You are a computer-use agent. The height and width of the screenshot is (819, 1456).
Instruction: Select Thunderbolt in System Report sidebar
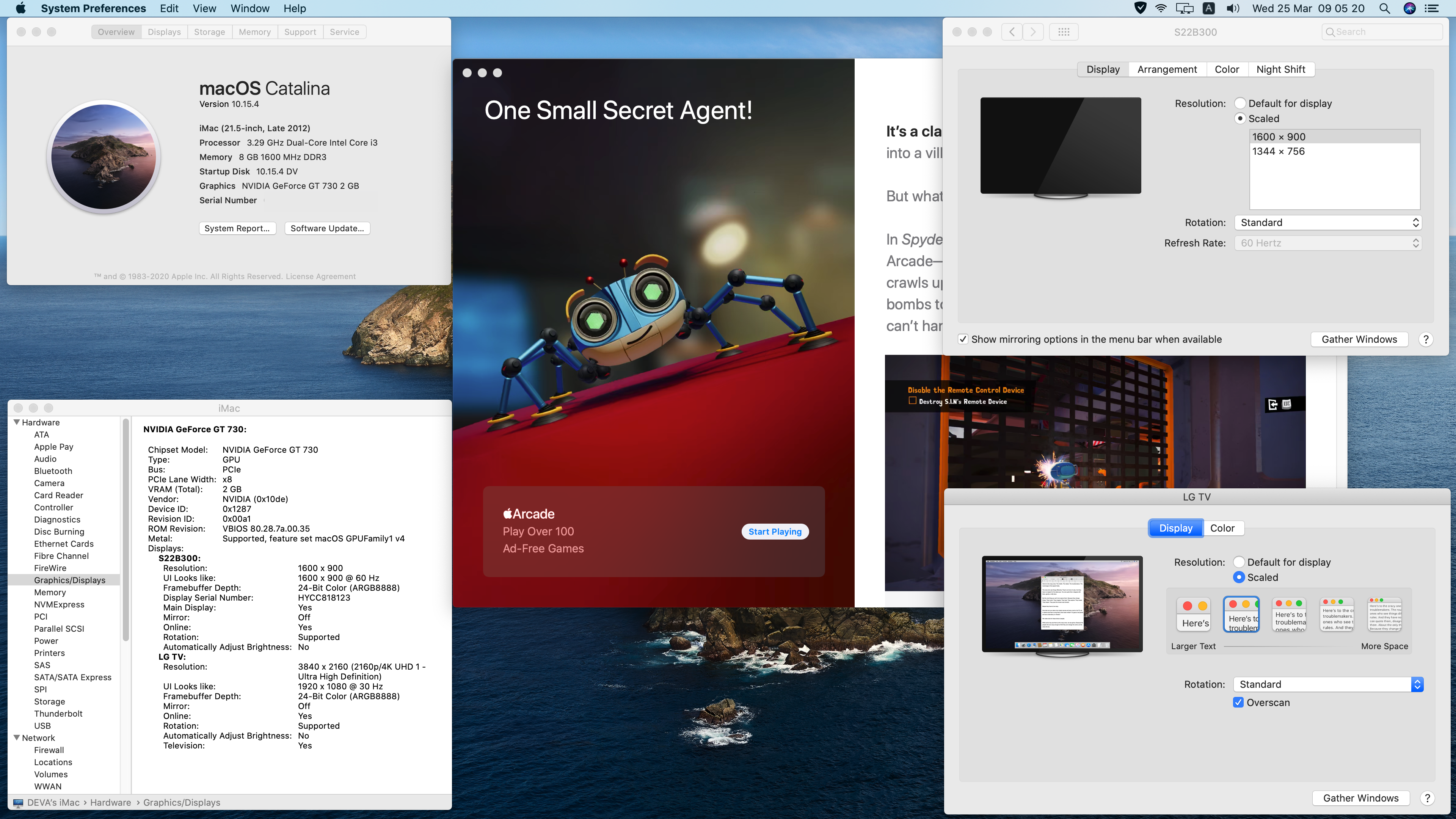pos(58,714)
